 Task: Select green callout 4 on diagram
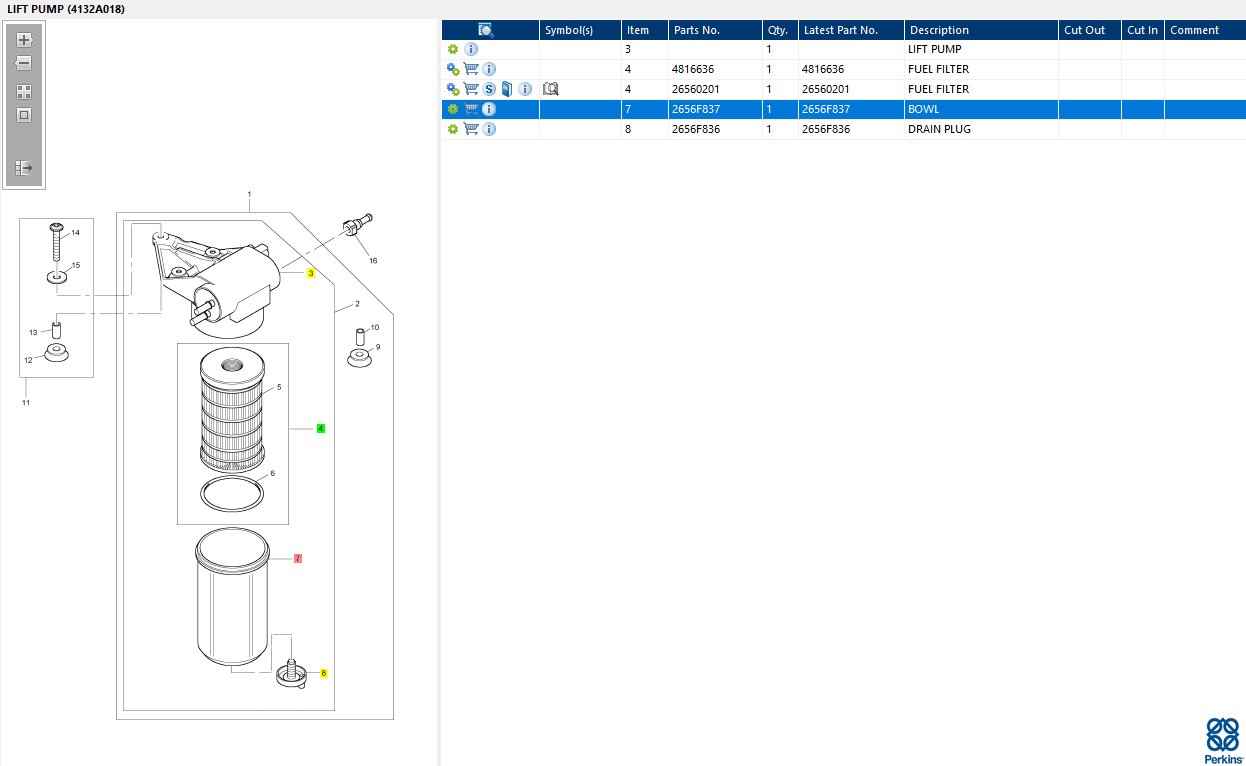[x=321, y=428]
